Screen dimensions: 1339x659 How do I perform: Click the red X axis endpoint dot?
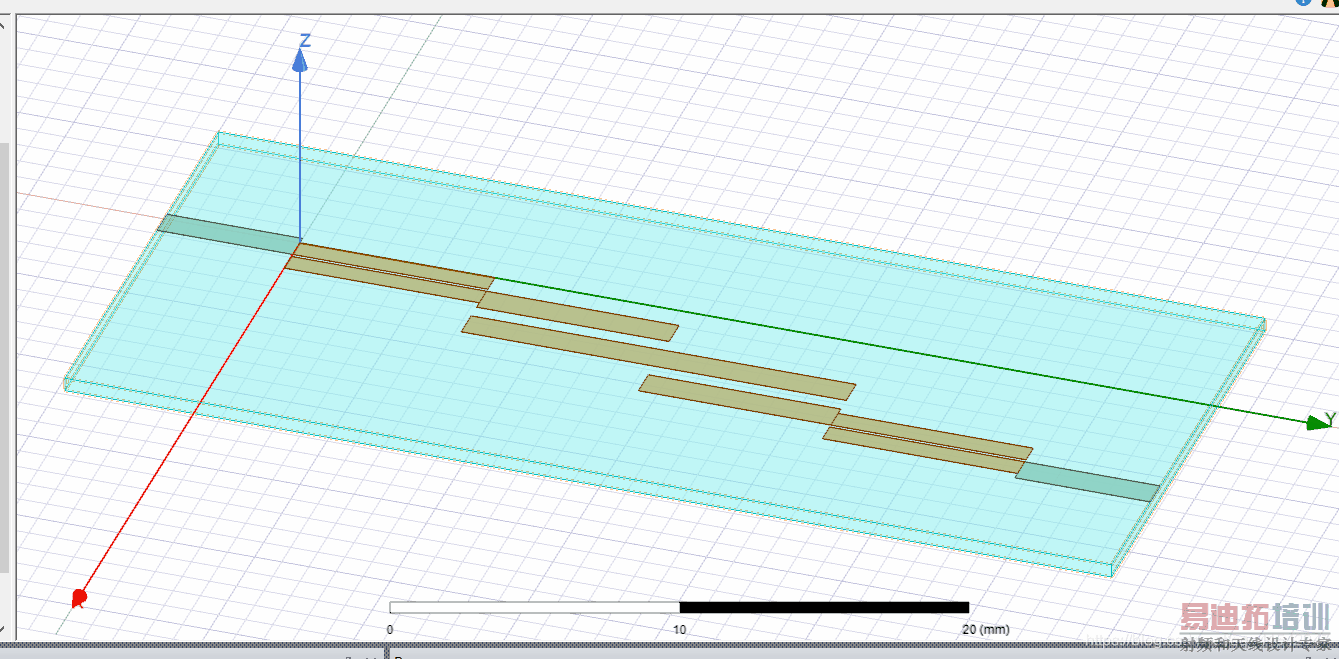79,598
